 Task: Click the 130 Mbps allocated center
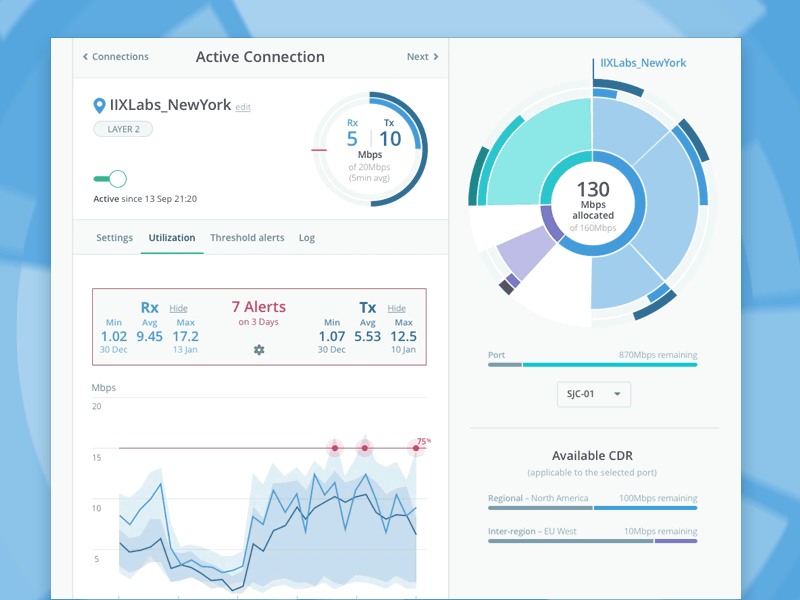(x=593, y=205)
